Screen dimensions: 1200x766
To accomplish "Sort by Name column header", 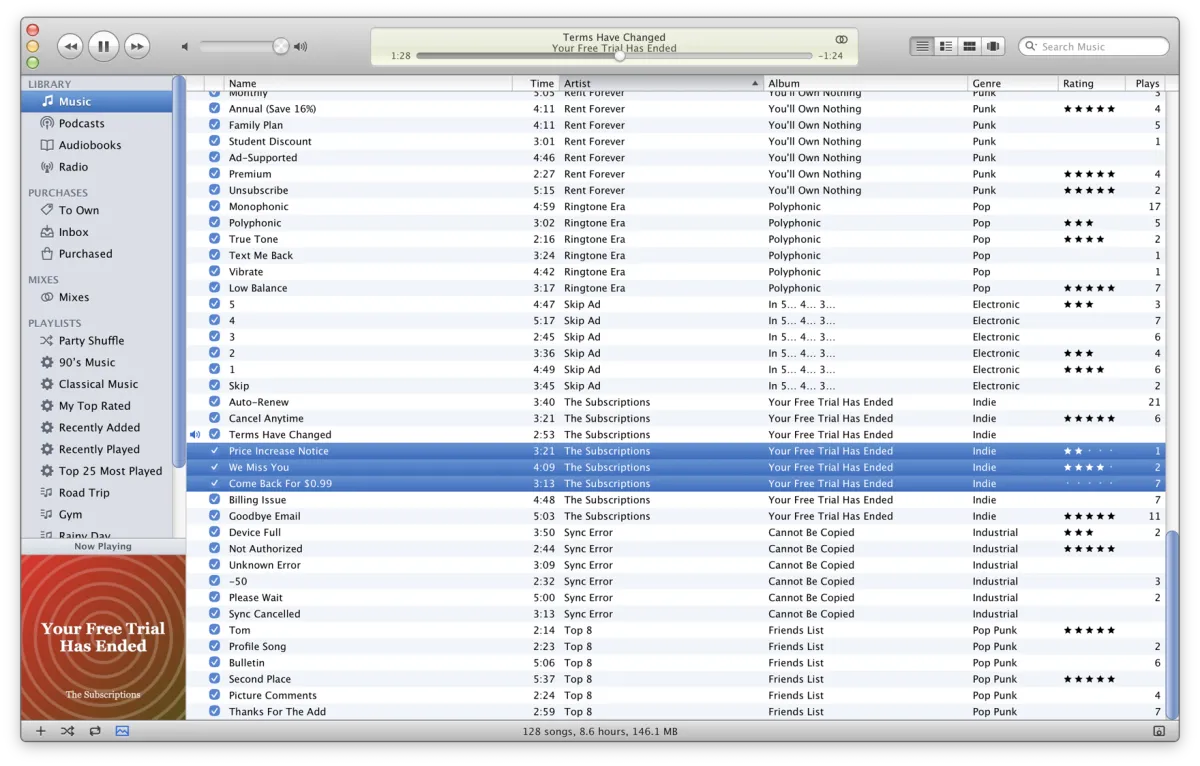I will [368, 83].
